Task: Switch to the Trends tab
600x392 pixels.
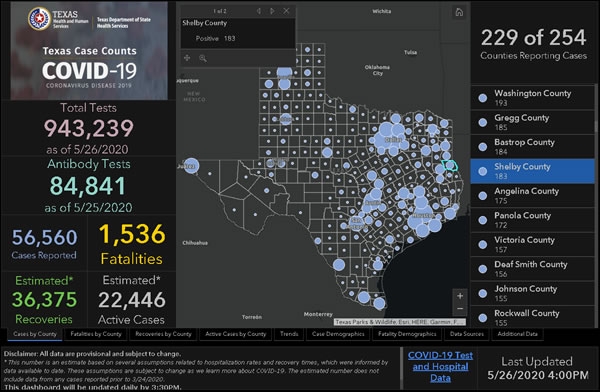Action: tap(289, 334)
